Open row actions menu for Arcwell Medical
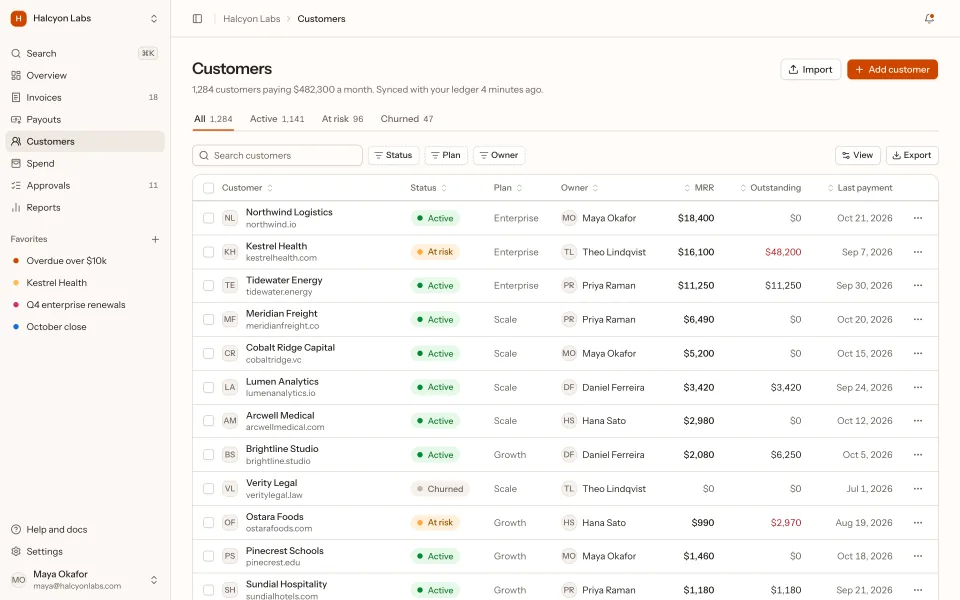 [918, 421]
